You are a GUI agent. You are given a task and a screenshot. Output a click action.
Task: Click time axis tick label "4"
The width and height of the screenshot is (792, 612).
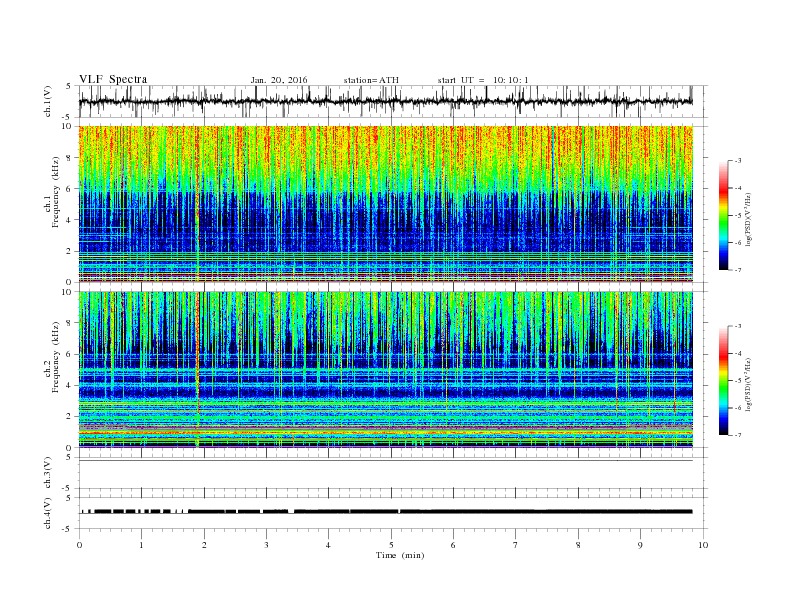point(328,545)
